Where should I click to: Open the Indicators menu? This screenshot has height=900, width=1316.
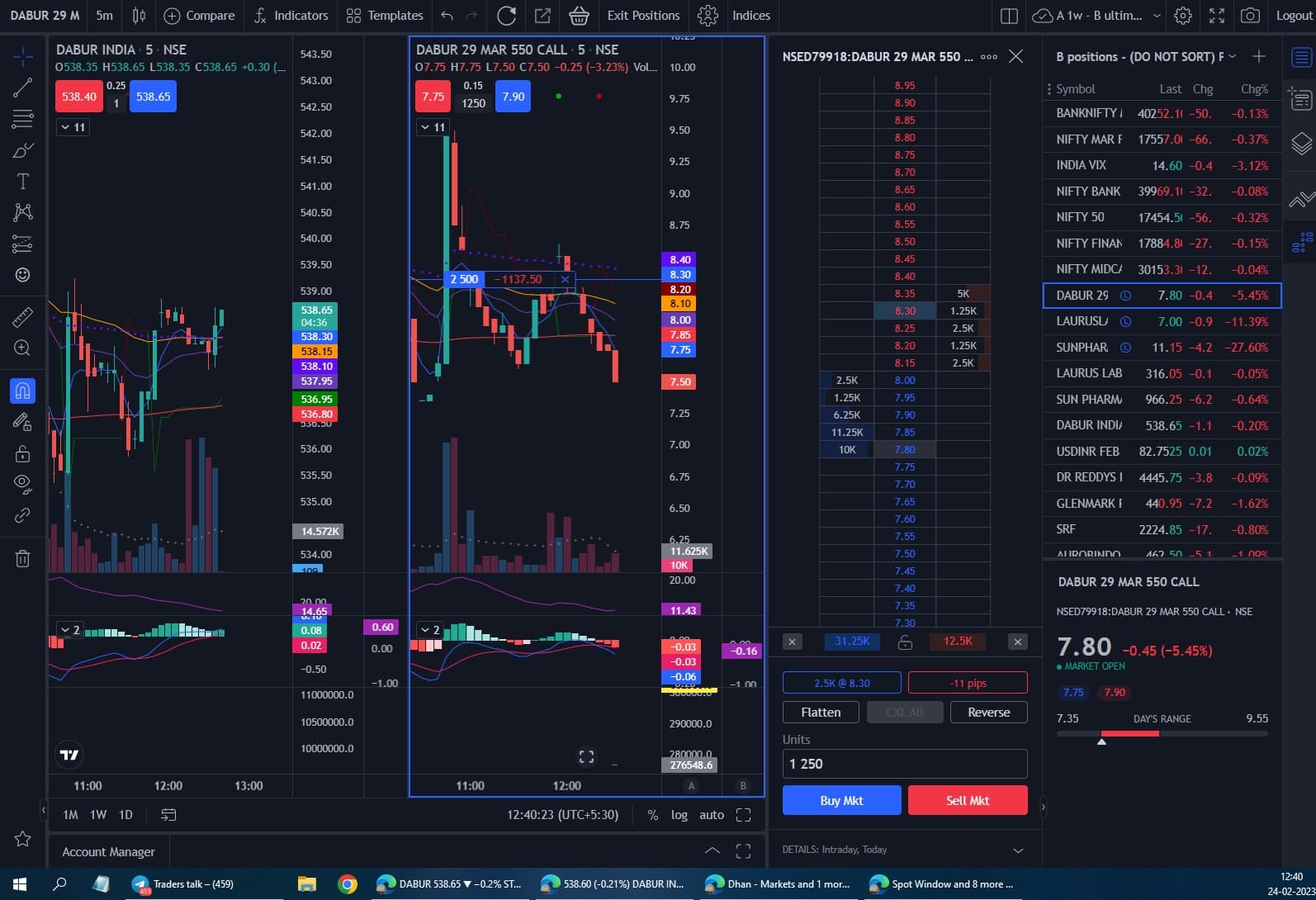[x=291, y=16]
